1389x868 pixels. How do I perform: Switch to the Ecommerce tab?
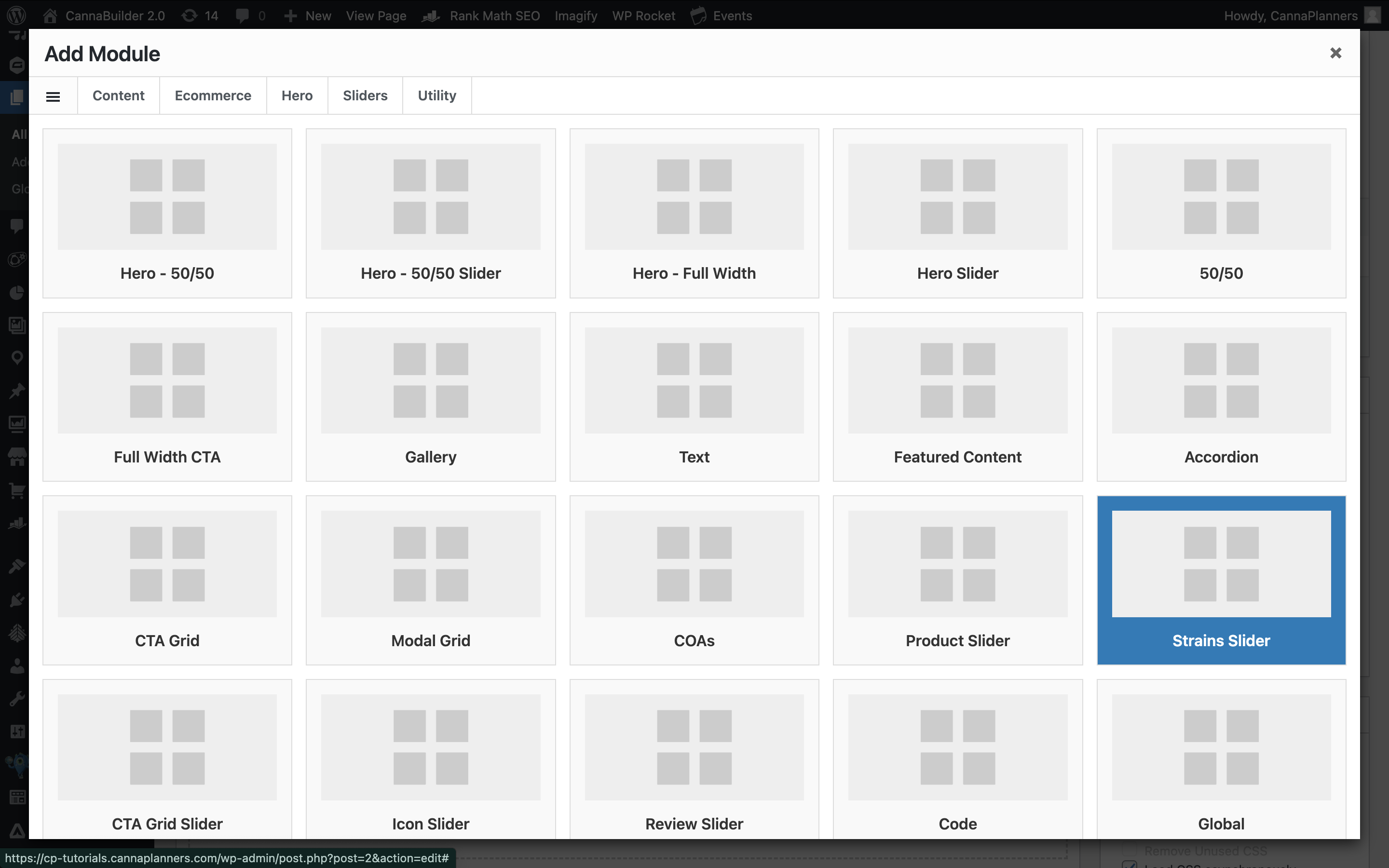[x=213, y=95]
